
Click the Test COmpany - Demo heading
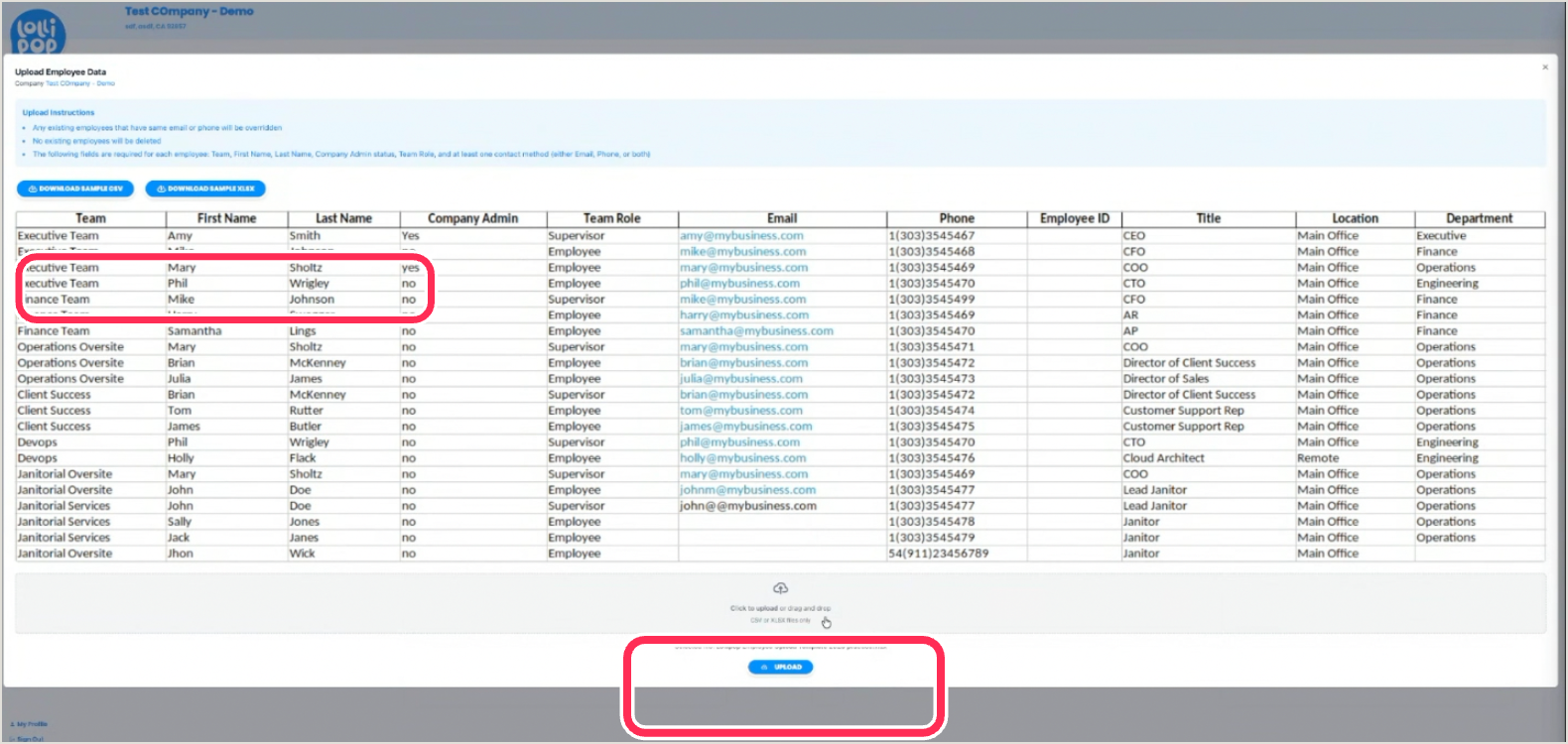pyautogui.click(x=190, y=12)
